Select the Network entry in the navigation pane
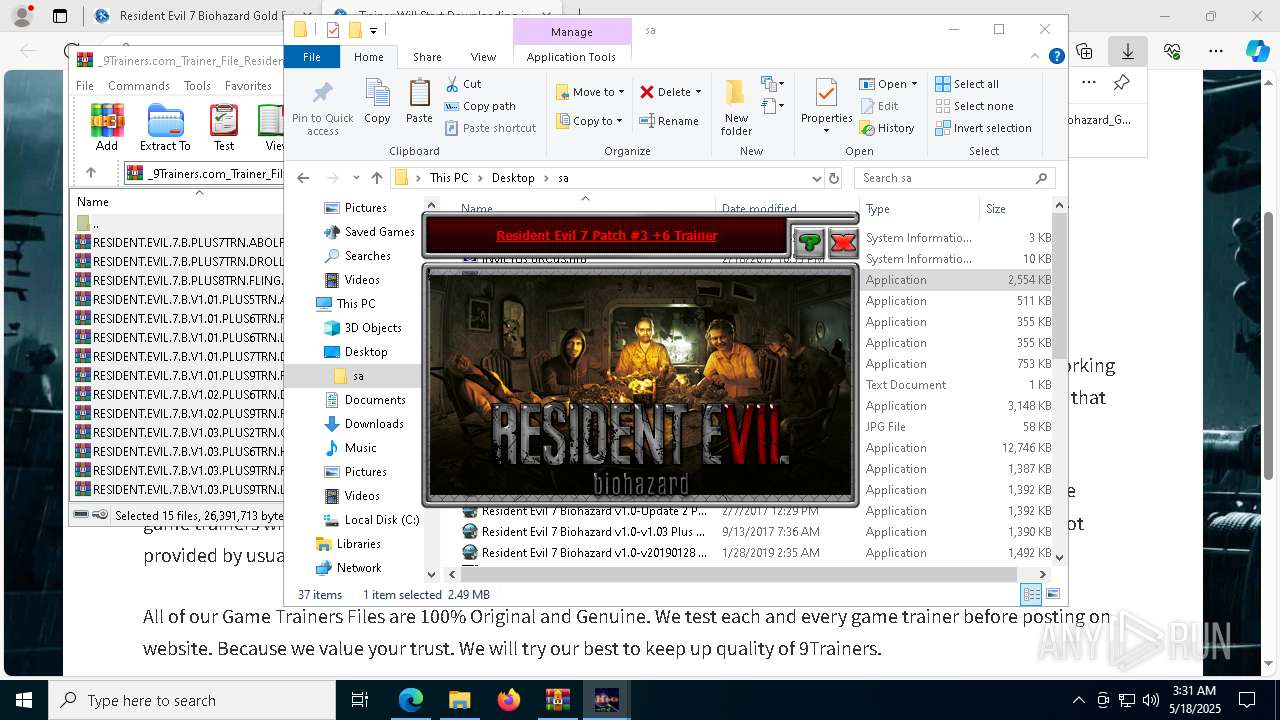The image size is (1280, 720). tap(359, 568)
